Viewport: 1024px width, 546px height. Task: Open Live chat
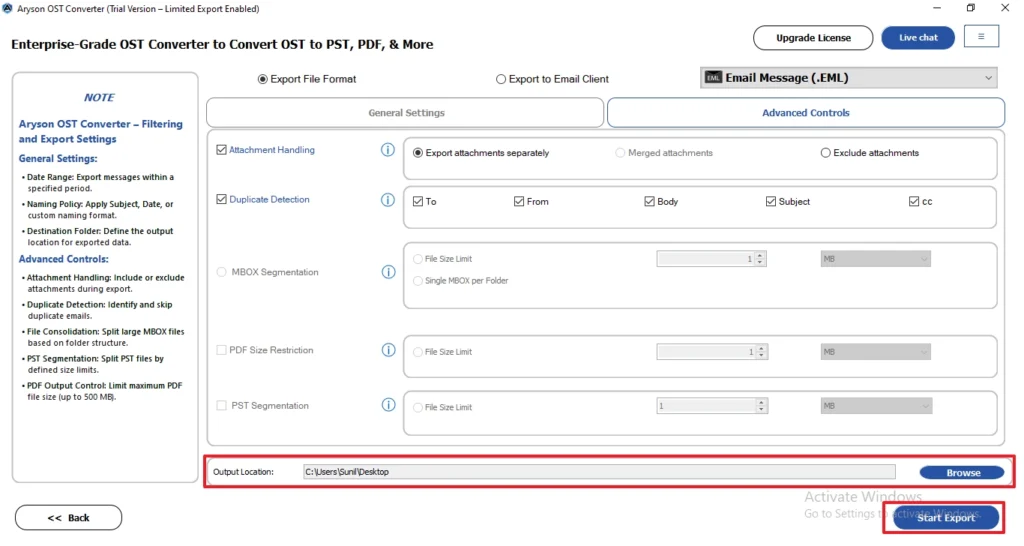(x=918, y=38)
